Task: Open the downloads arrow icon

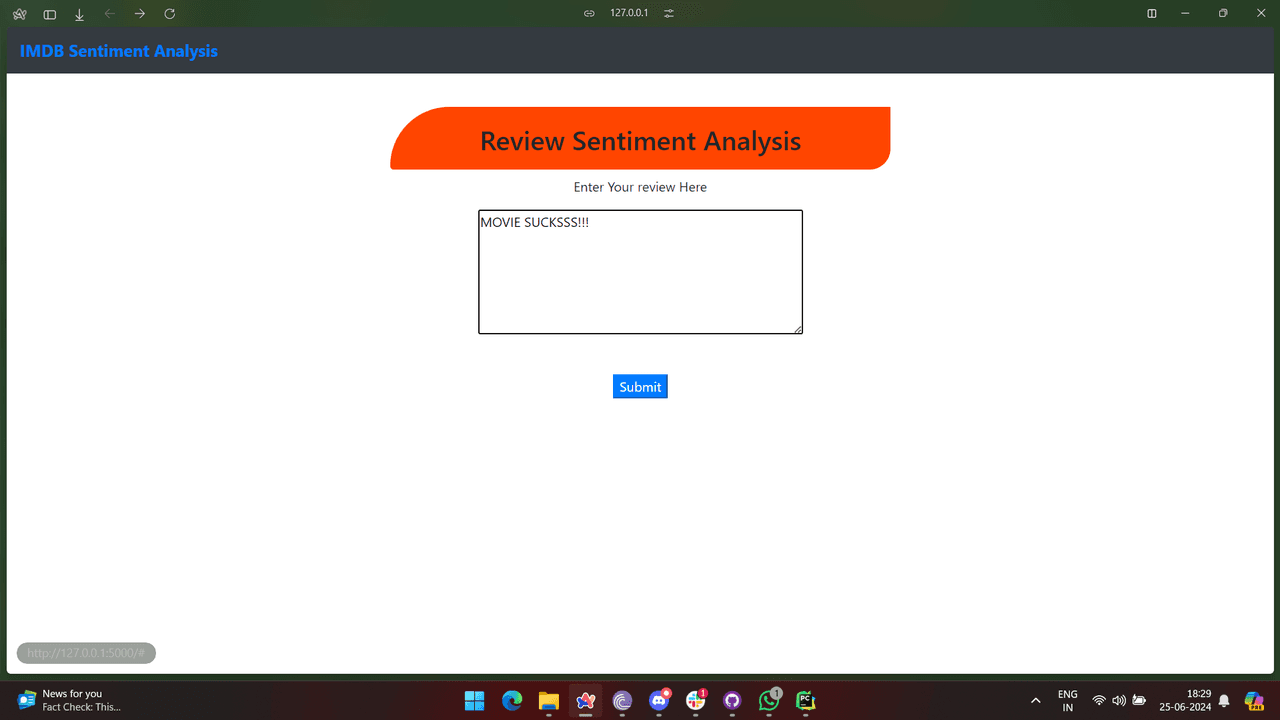Action: (x=80, y=14)
